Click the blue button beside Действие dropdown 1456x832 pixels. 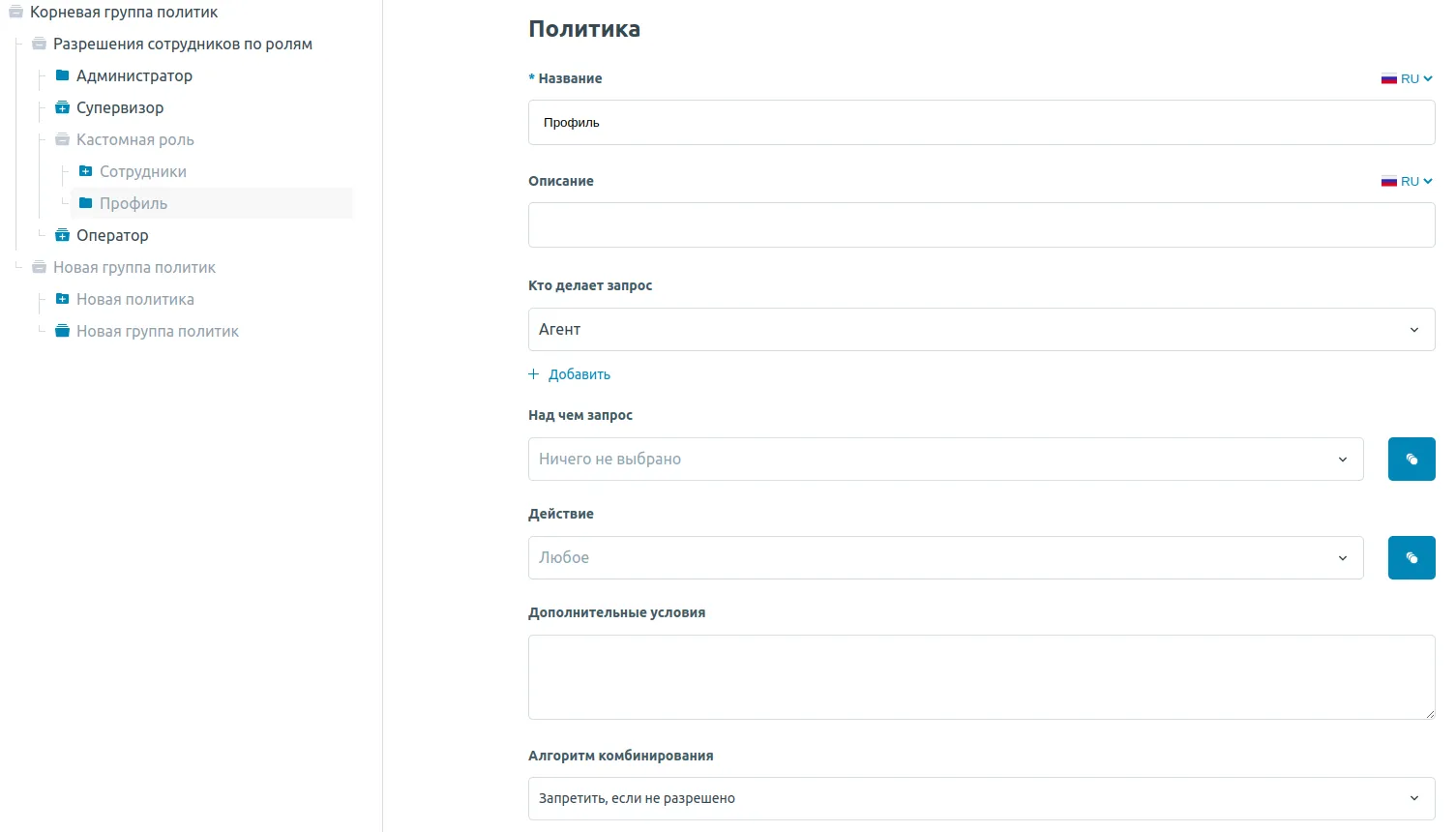coord(1411,558)
